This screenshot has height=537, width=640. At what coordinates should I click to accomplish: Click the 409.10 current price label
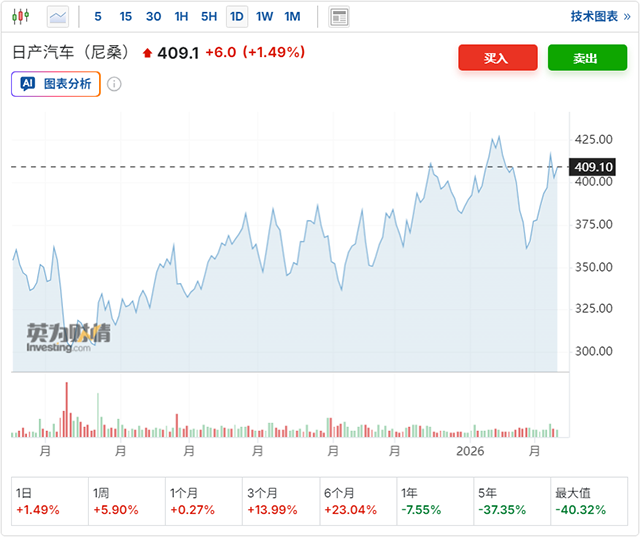(x=594, y=167)
